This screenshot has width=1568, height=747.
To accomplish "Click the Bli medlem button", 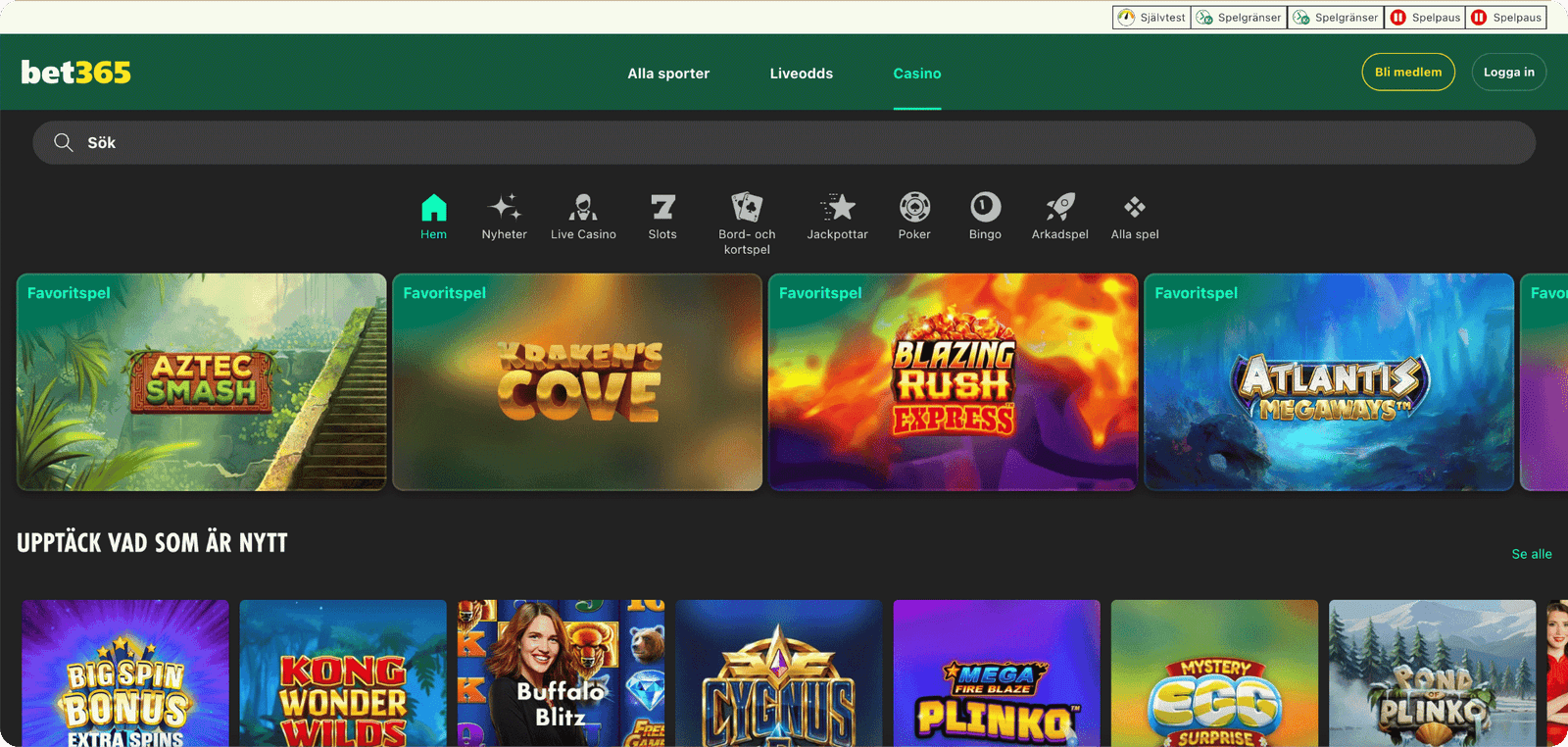I will [1408, 73].
